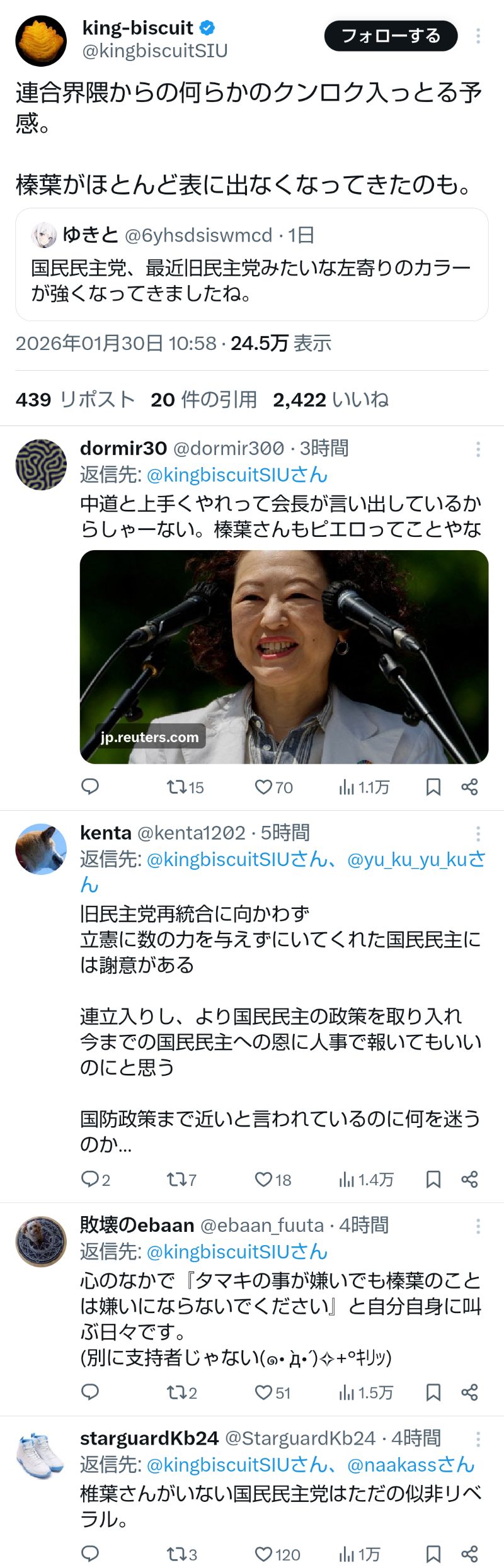The width and height of the screenshot is (504, 1568).
Task: View analytics for starguardKb24's 1万 views
Action: click(360, 1554)
